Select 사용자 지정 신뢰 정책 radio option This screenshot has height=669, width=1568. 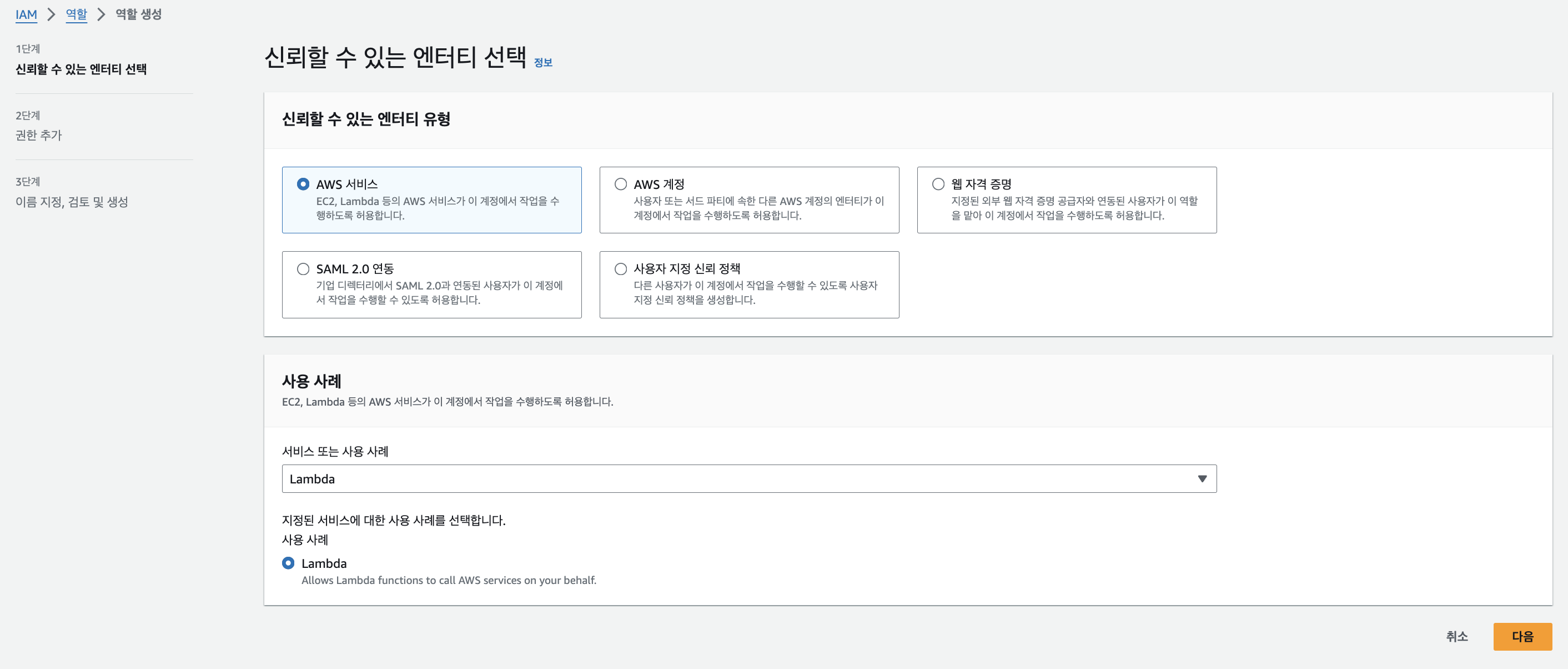[620, 269]
